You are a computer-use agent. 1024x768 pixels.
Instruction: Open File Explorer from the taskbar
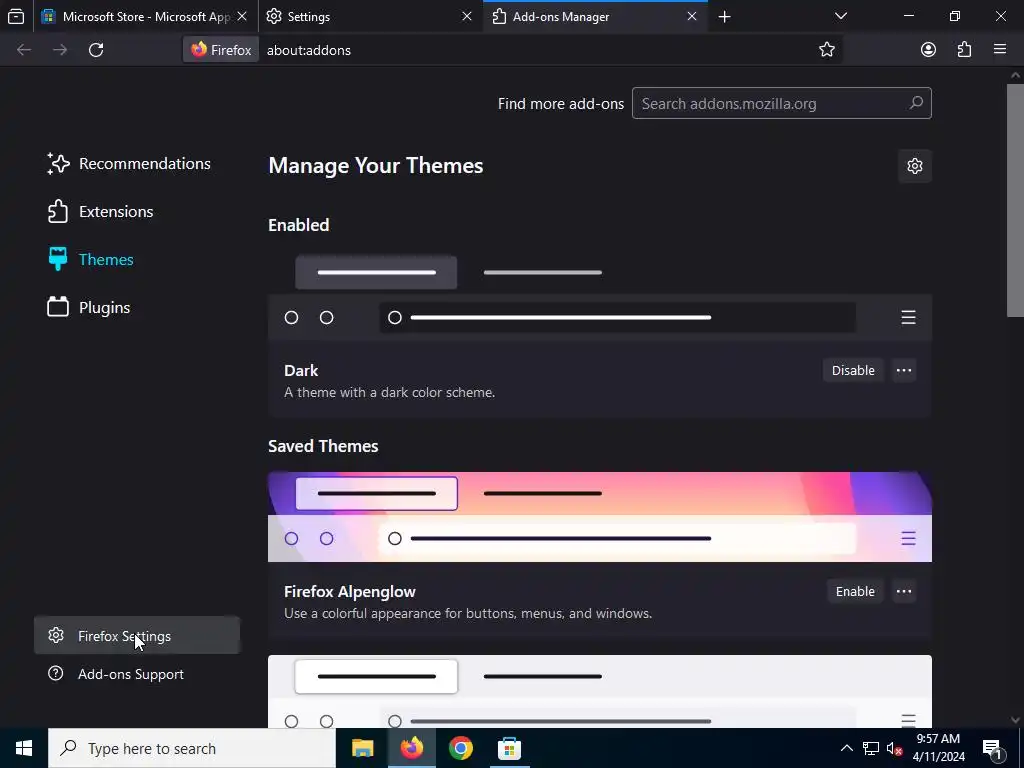click(362, 748)
